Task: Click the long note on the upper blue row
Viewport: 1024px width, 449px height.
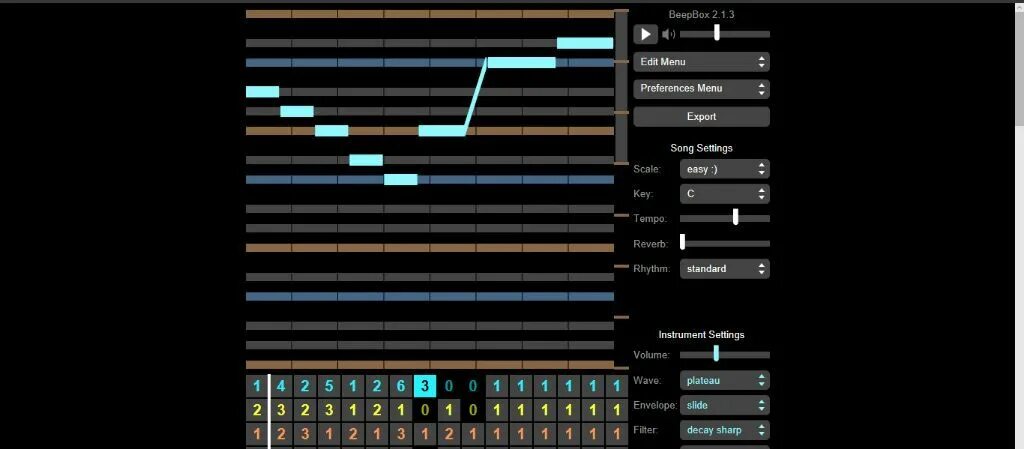Action: coord(521,63)
